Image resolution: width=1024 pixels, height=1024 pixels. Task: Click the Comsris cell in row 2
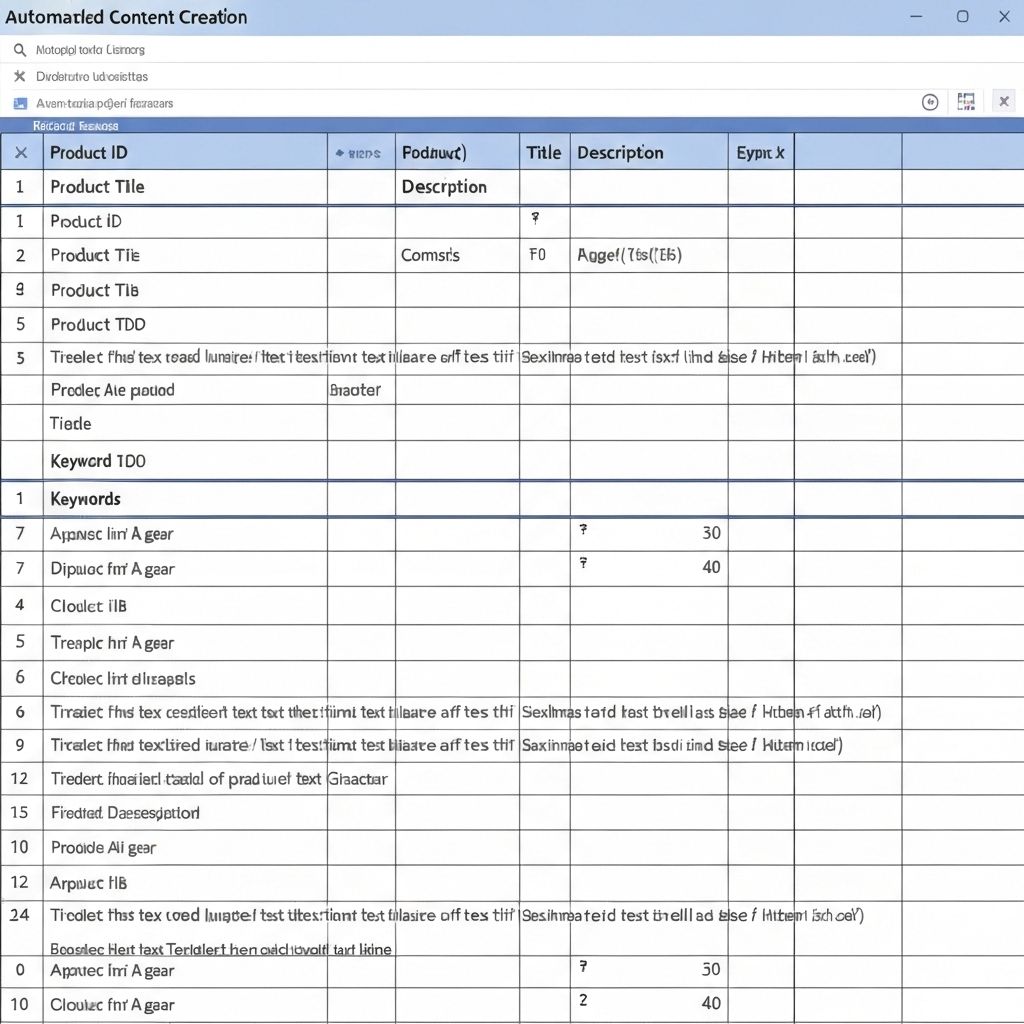click(x=430, y=255)
